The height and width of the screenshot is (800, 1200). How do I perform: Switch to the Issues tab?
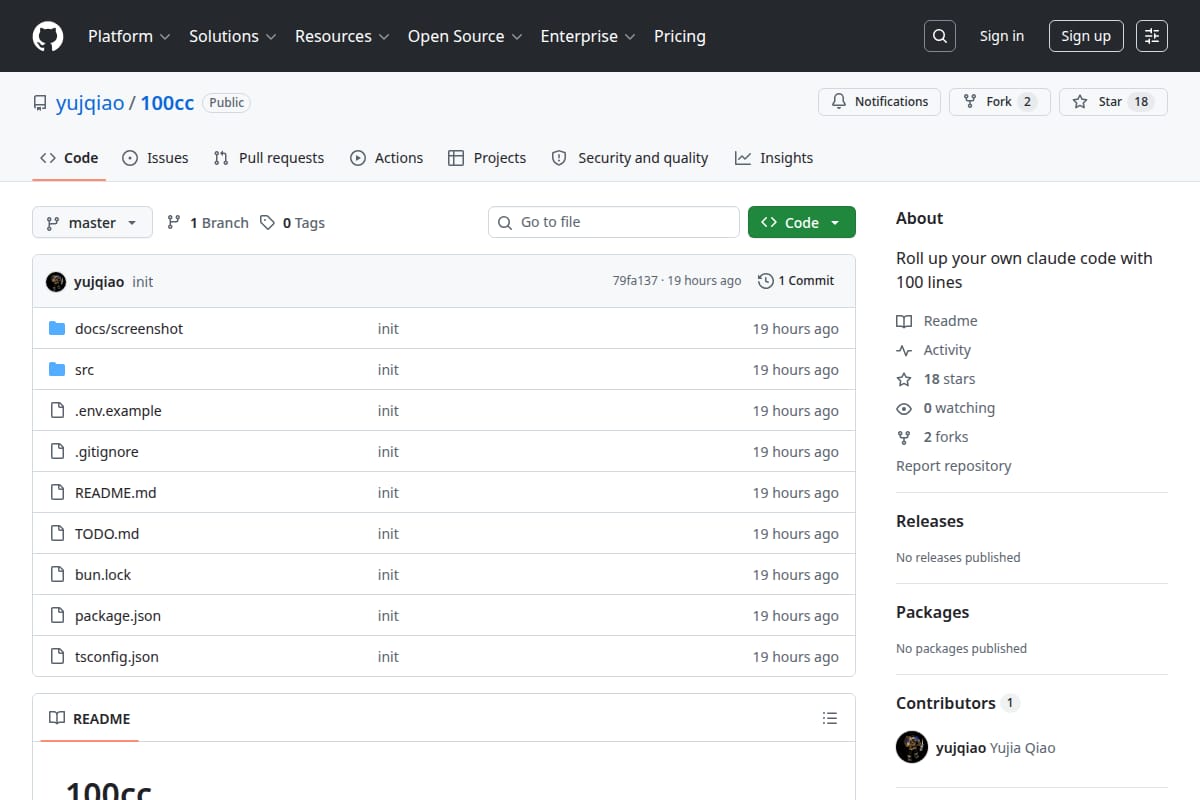click(155, 158)
